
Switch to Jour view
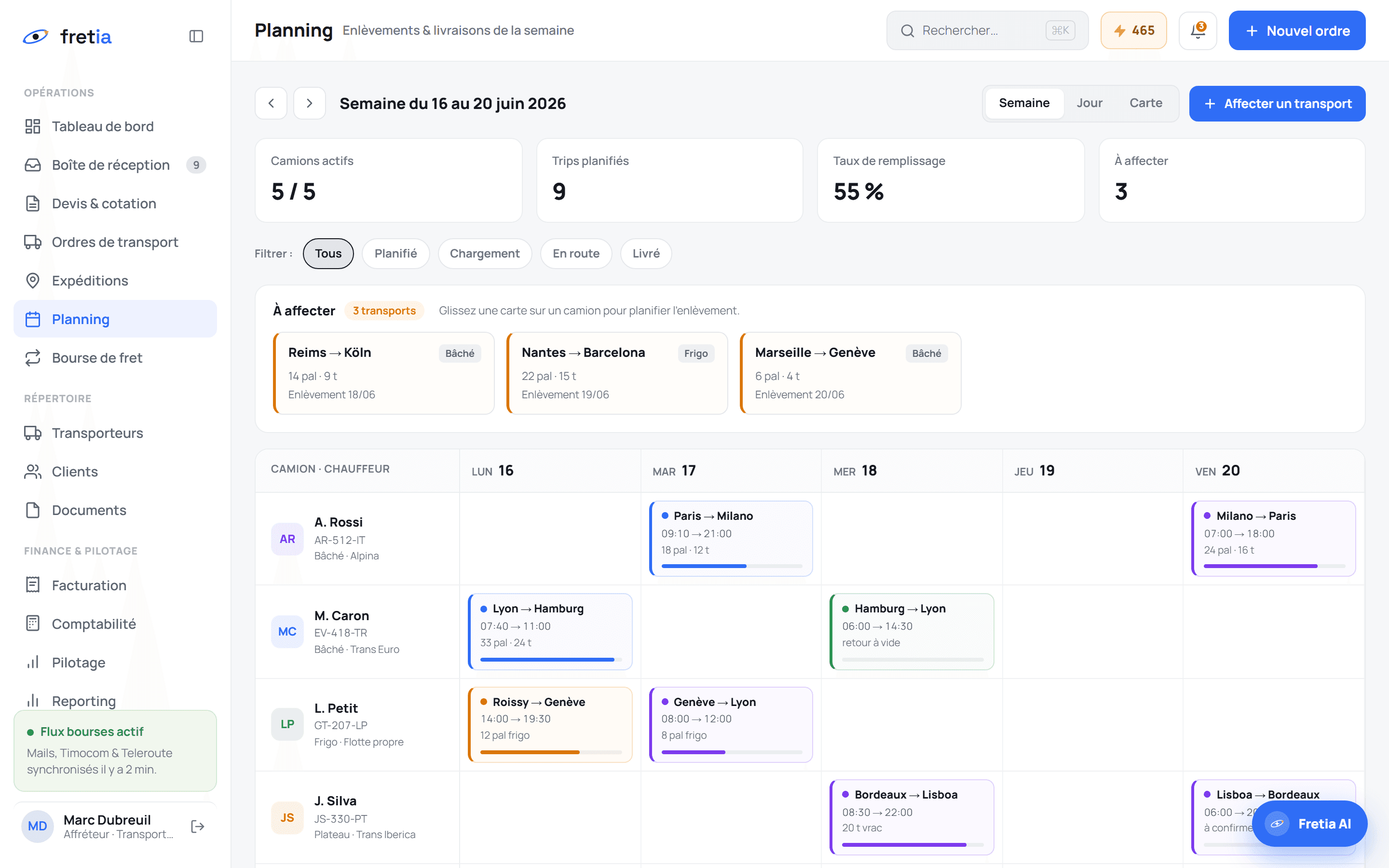[1089, 103]
